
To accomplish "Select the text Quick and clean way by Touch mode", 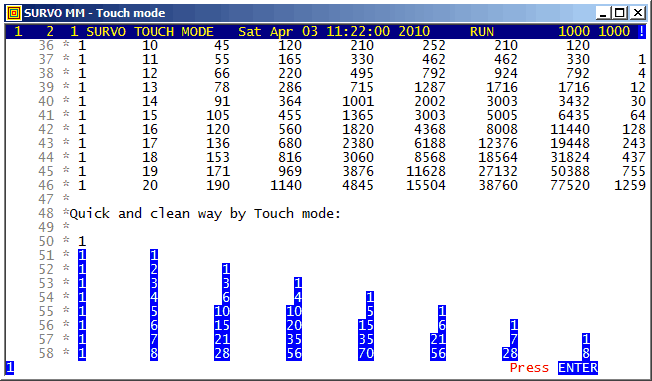I will pyautogui.click(x=205, y=214).
